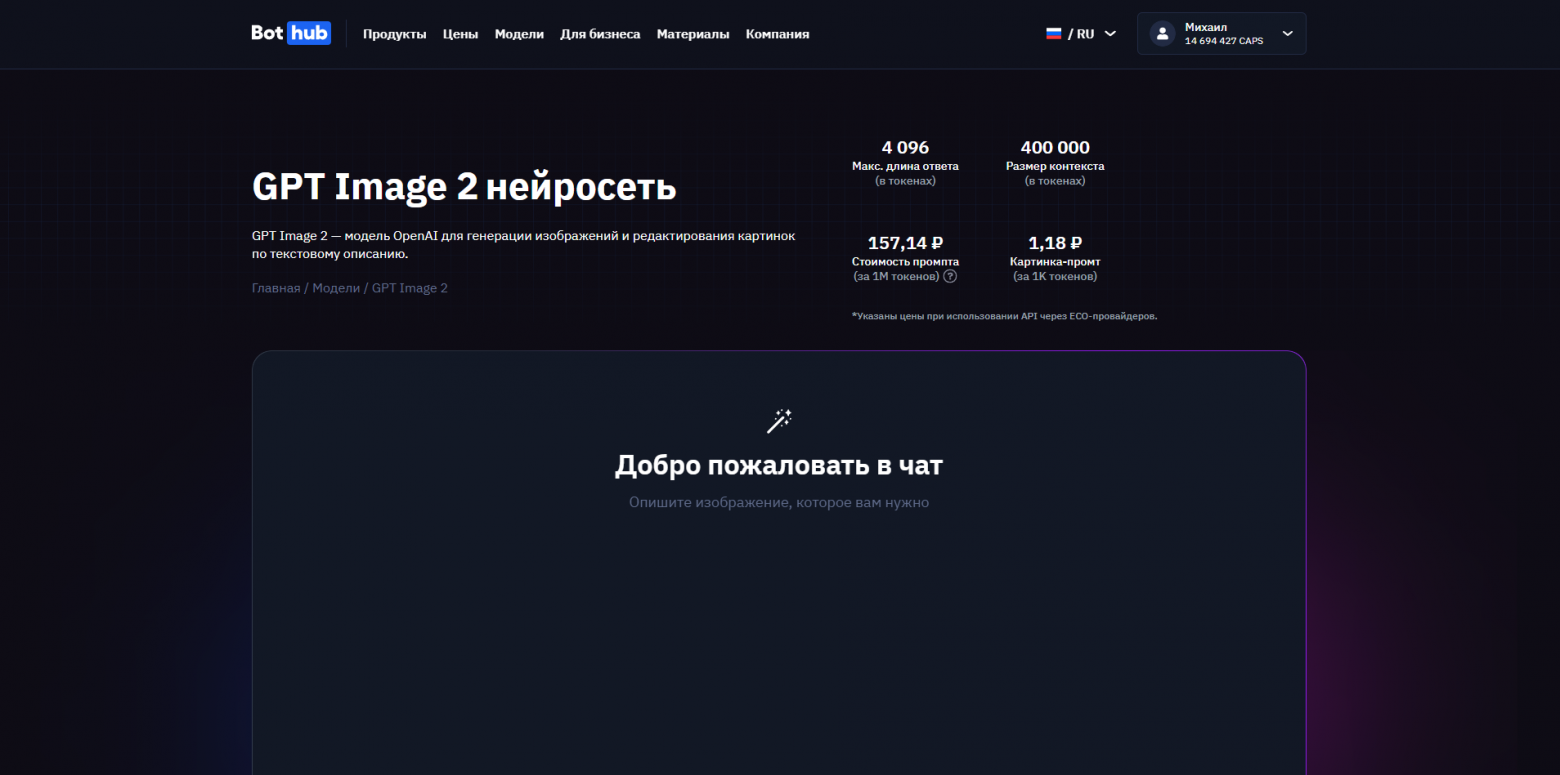Expand the RU language dropdown chevron
The image size is (1560, 775).
click(1110, 33)
